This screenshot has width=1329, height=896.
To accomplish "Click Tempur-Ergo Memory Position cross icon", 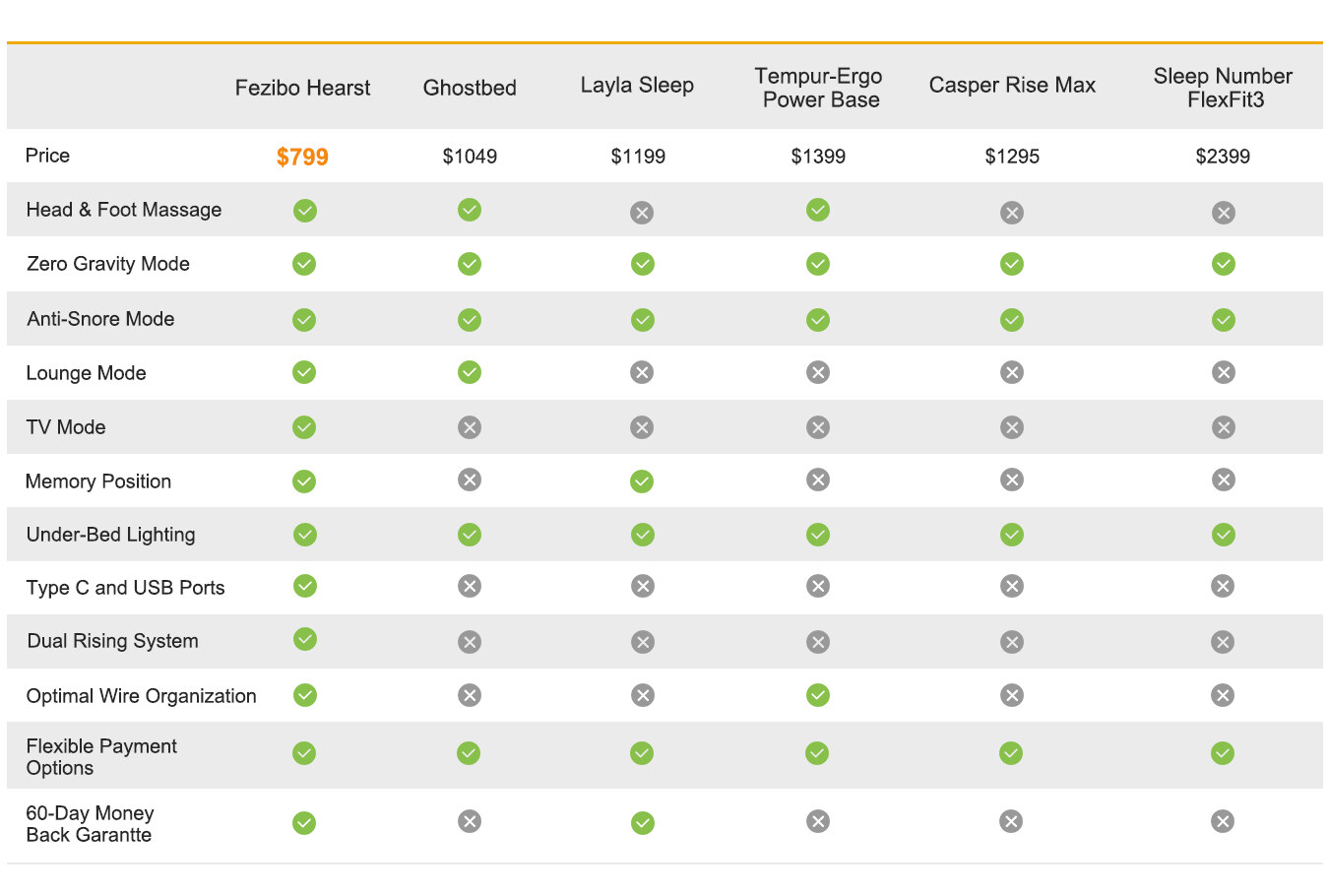I will (818, 480).
